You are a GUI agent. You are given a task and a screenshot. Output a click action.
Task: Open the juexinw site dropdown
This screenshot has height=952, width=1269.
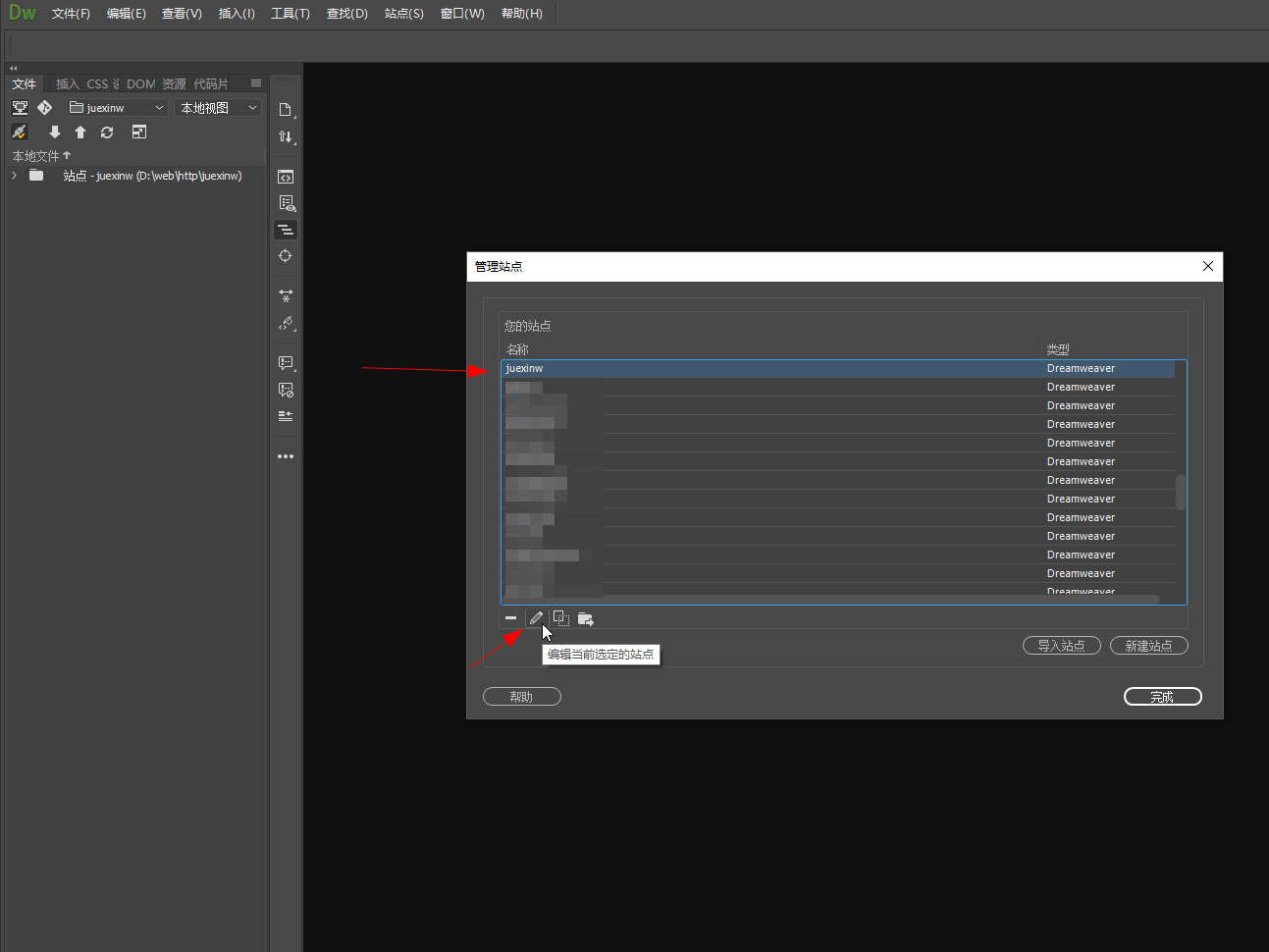coord(117,108)
